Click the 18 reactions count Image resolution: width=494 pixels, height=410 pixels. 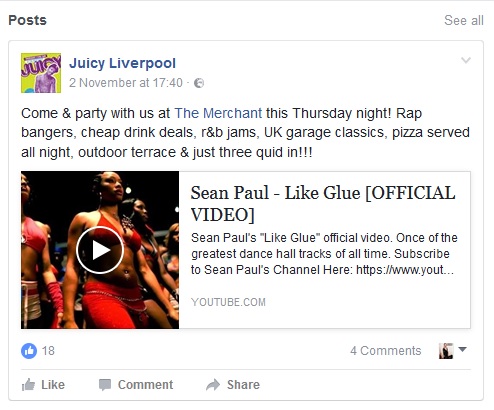point(48,351)
